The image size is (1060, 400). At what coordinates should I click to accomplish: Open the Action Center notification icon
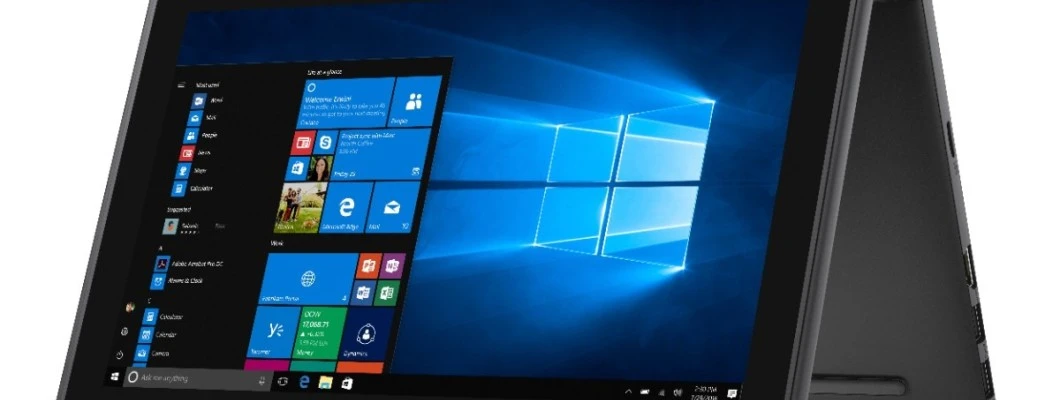pos(732,393)
